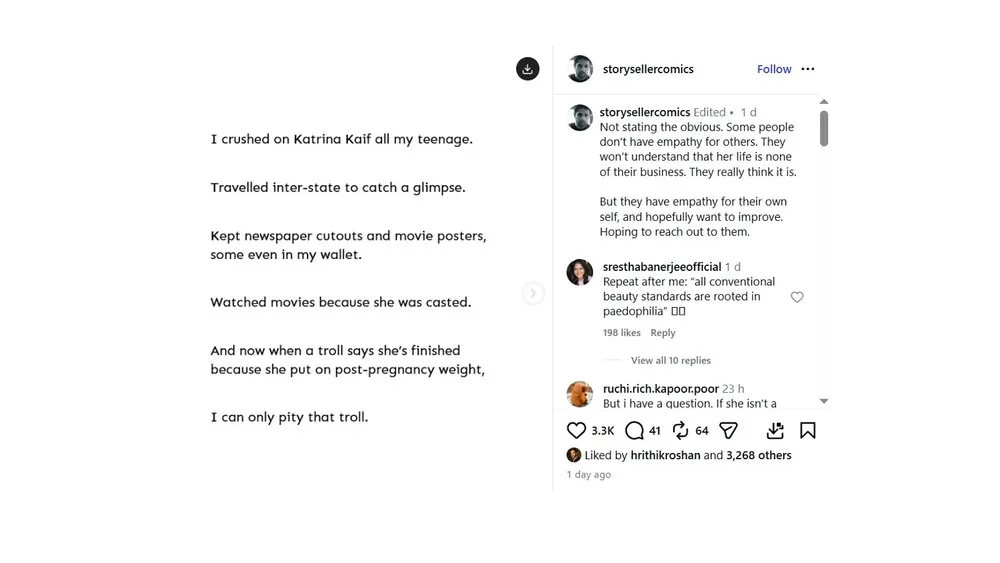Share the post with the paper plane icon

tap(728, 430)
